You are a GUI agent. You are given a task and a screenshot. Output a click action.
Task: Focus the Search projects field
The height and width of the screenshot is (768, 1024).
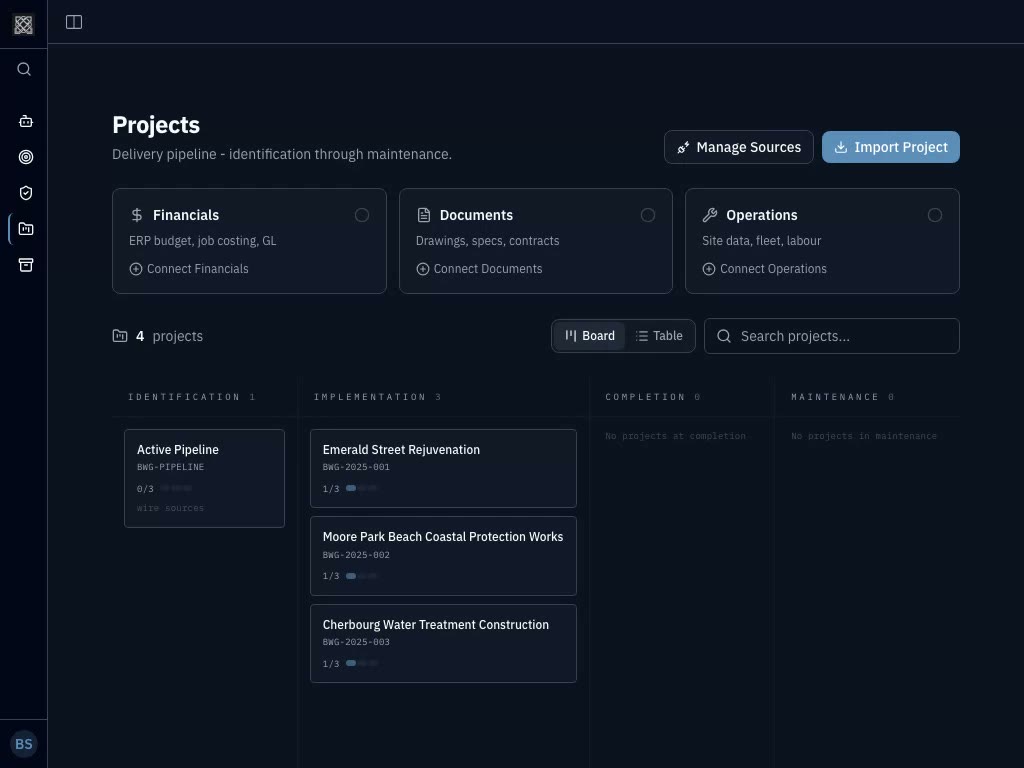pos(831,336)
